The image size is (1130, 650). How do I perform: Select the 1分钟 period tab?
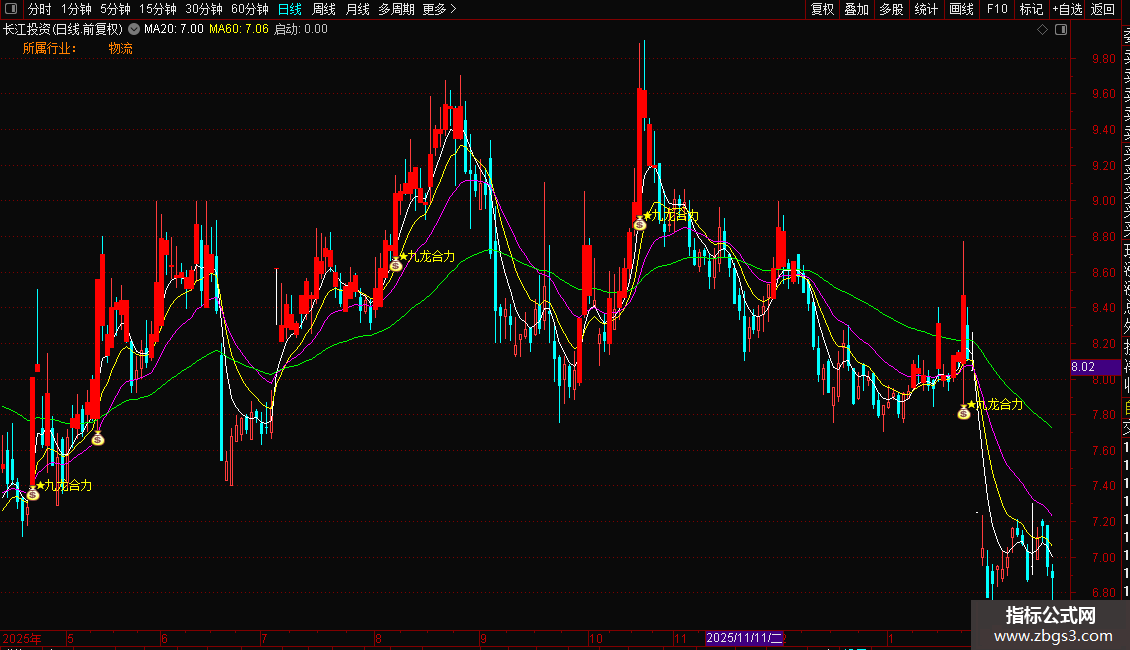click(x=76, y=9)
